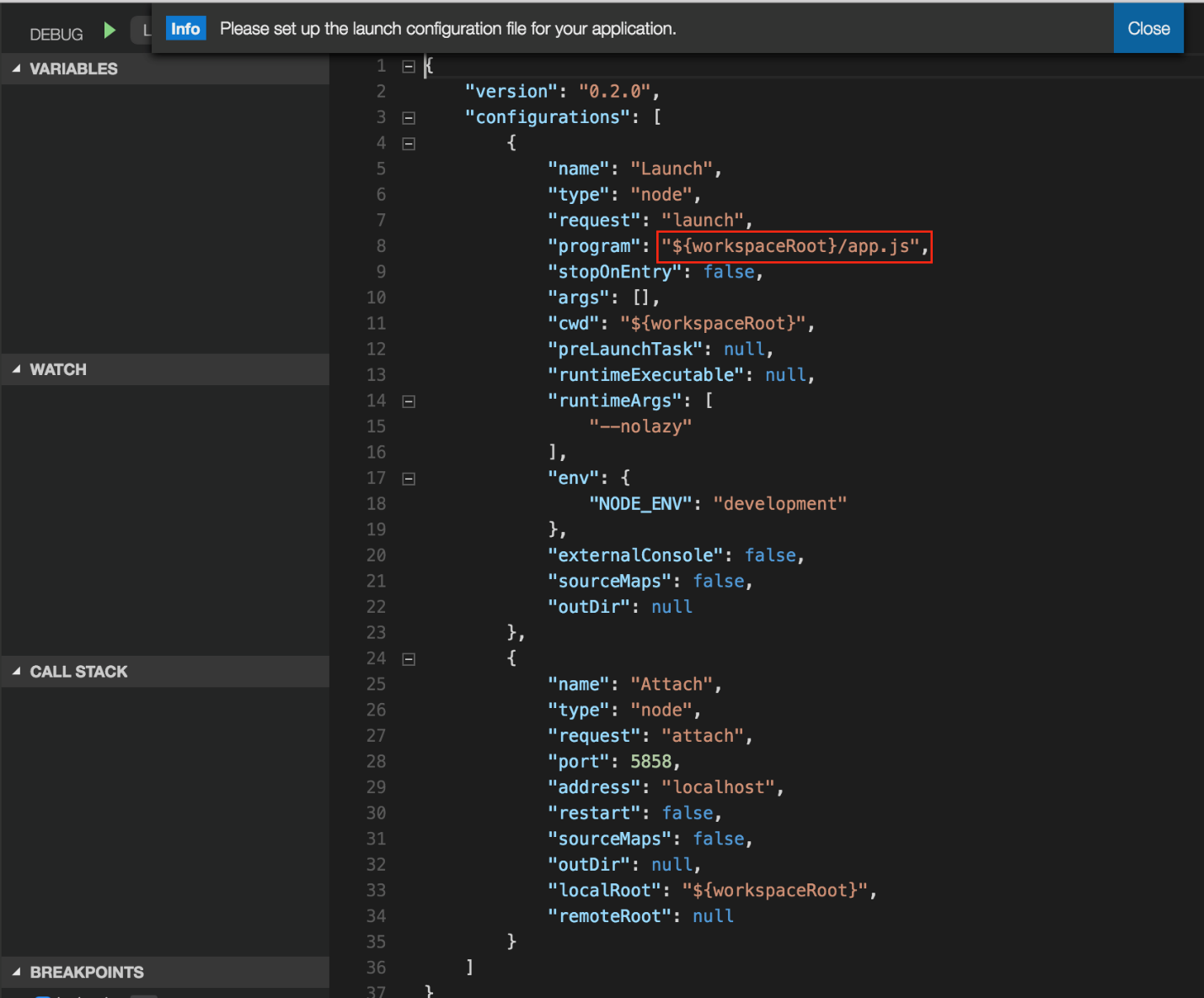The image size is (1204, 998).
Task: Fold the Attach configuration block at line 24
Action: (x=409, y=660)
